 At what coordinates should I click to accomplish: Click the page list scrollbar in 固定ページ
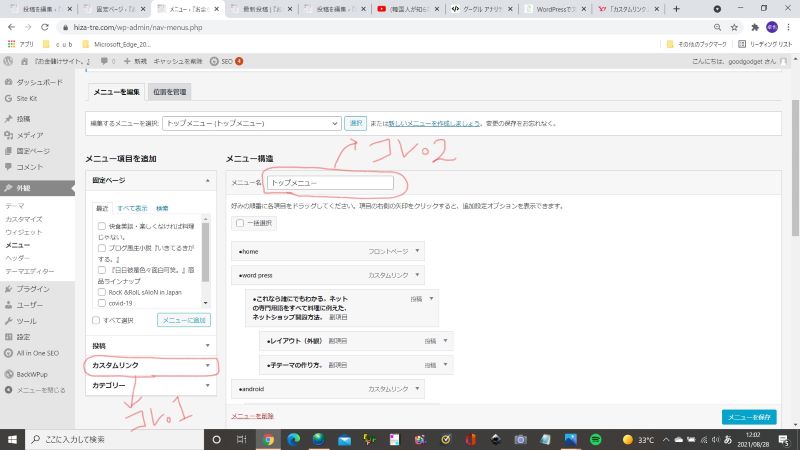tap(206, 253)
